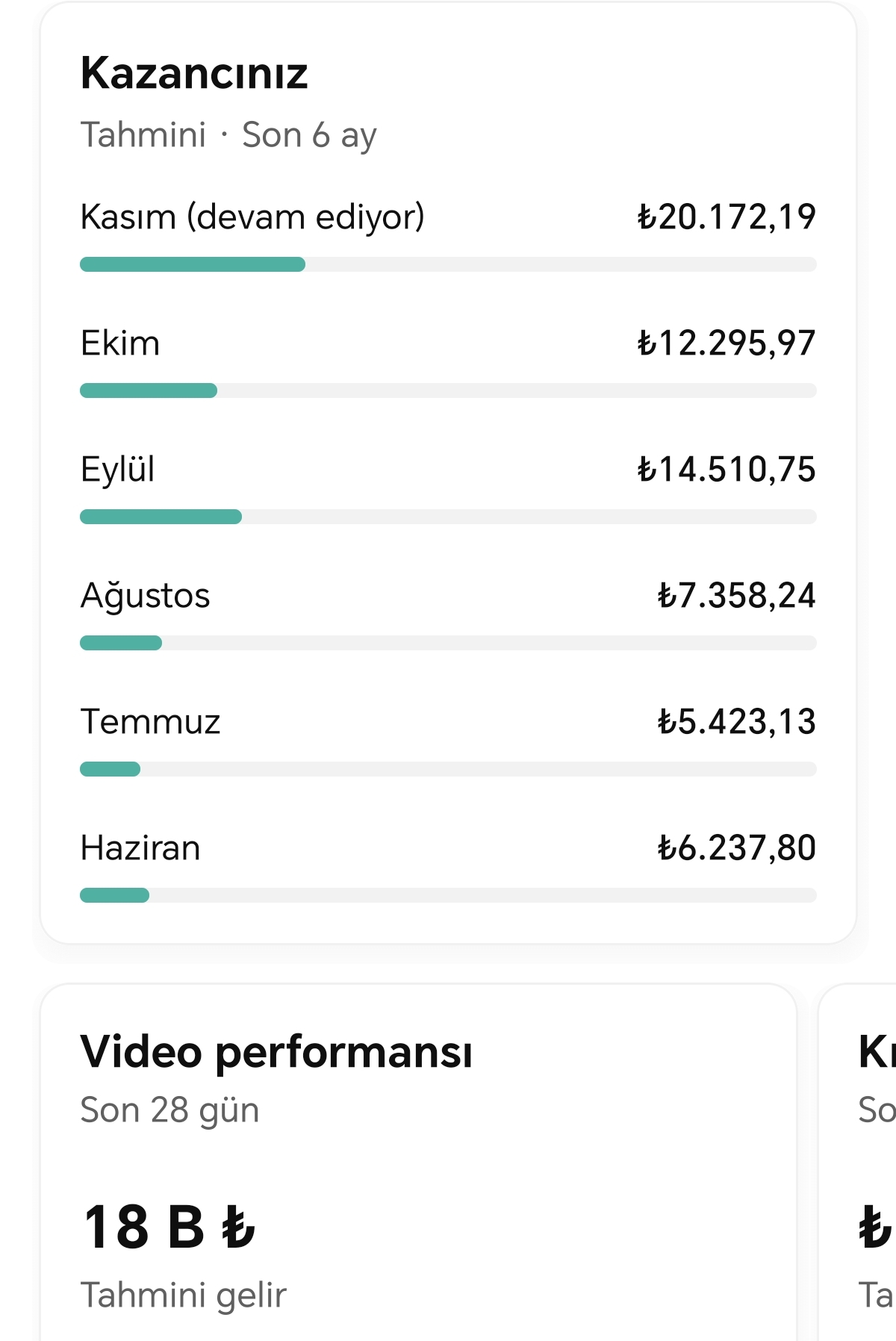Select the ₺12.295,97 Ekim amount

[727, 343]
